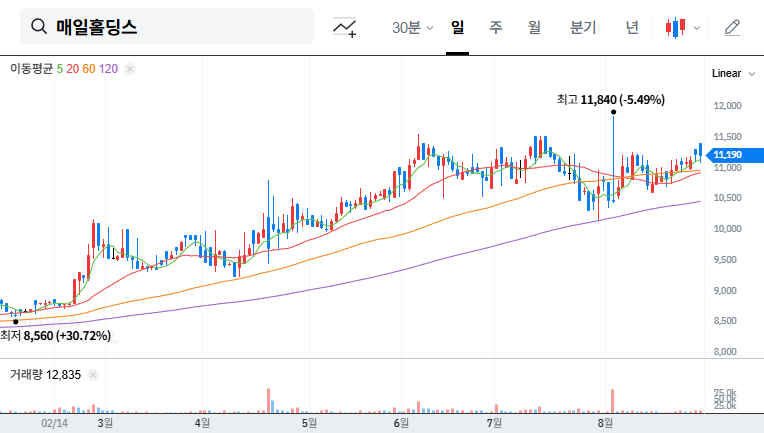Click the 60-day moving average label
764x433 pixels.
tap(89, 69)
